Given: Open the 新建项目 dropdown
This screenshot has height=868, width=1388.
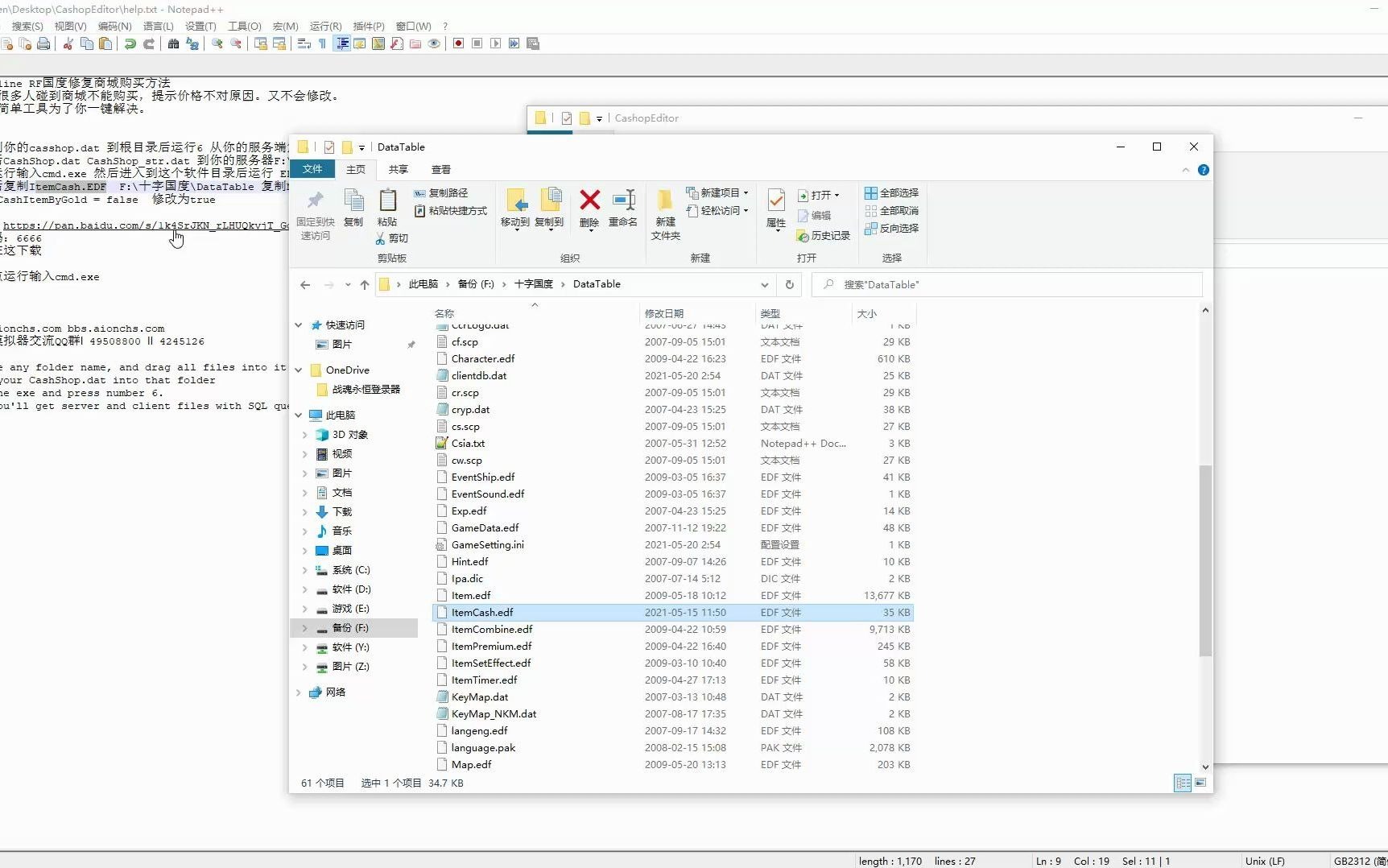Looking at the screenshot, I should click(x=717, y=193).
